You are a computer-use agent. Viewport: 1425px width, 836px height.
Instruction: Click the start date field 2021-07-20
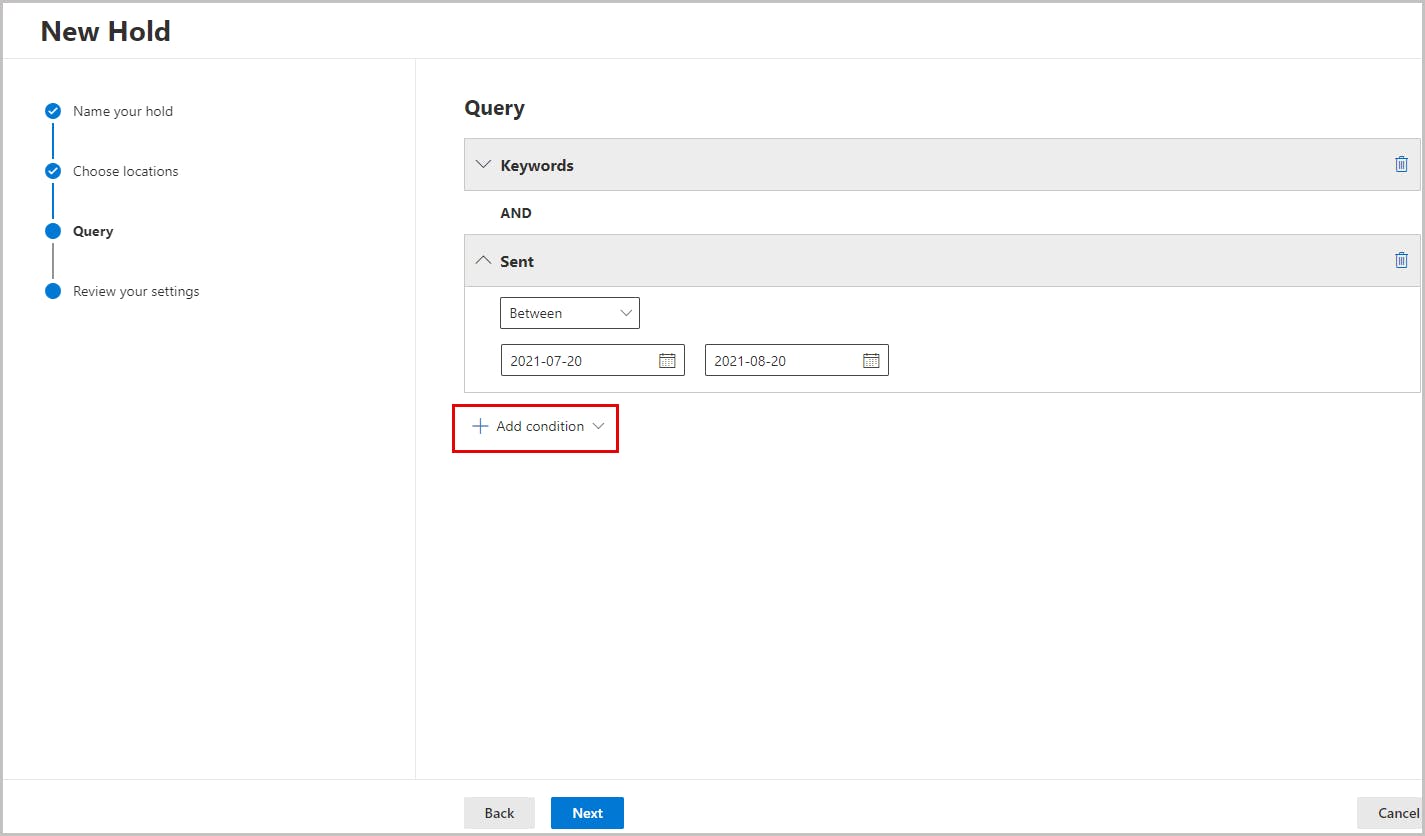[x=575, y=361]
